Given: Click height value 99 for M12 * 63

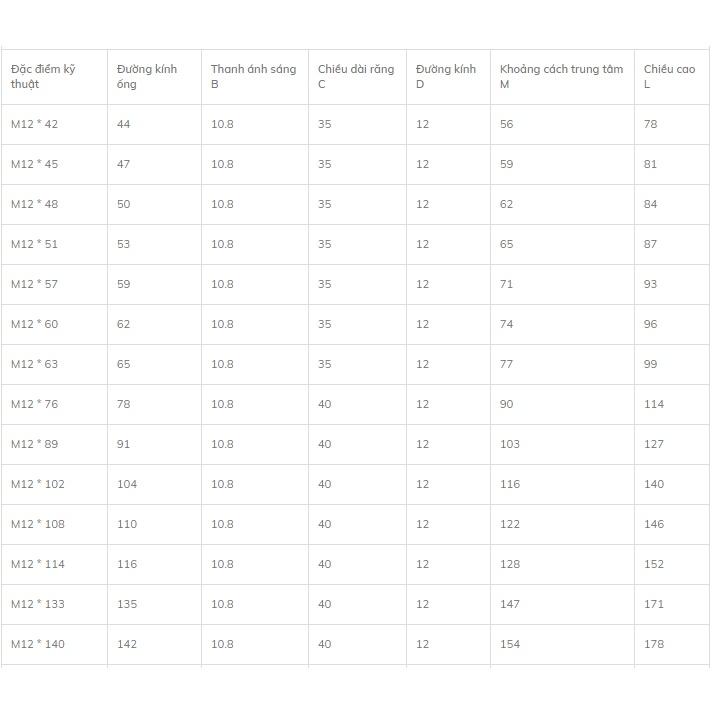Looking at the screenshot, I should [650, 364].
